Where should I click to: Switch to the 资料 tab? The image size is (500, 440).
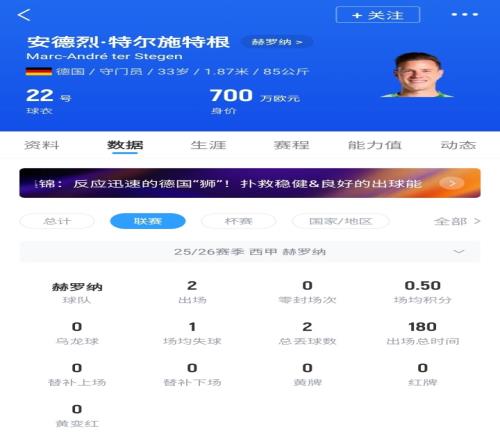[42, 145]
